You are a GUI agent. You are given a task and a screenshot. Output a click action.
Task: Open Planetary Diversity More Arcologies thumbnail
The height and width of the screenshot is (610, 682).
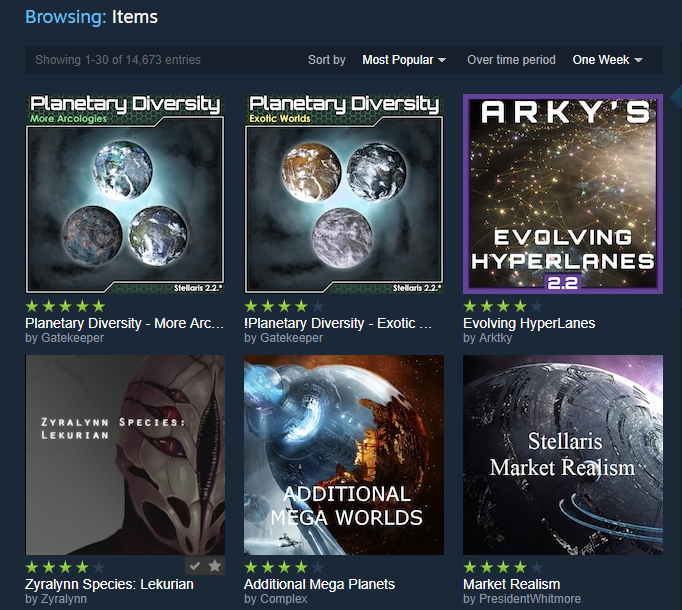pyautogui.click(x=125, y=194)
